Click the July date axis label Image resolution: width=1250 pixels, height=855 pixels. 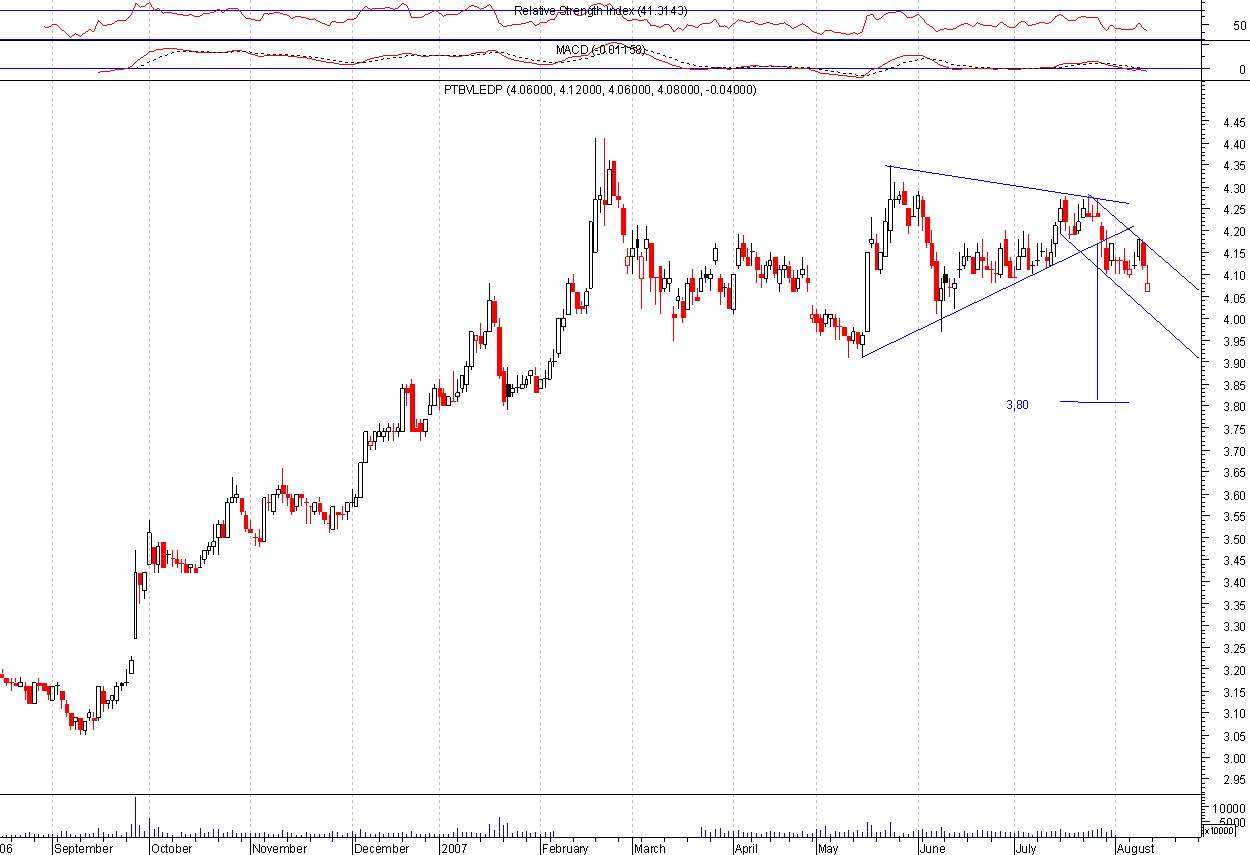click(x=1025, y=848)
